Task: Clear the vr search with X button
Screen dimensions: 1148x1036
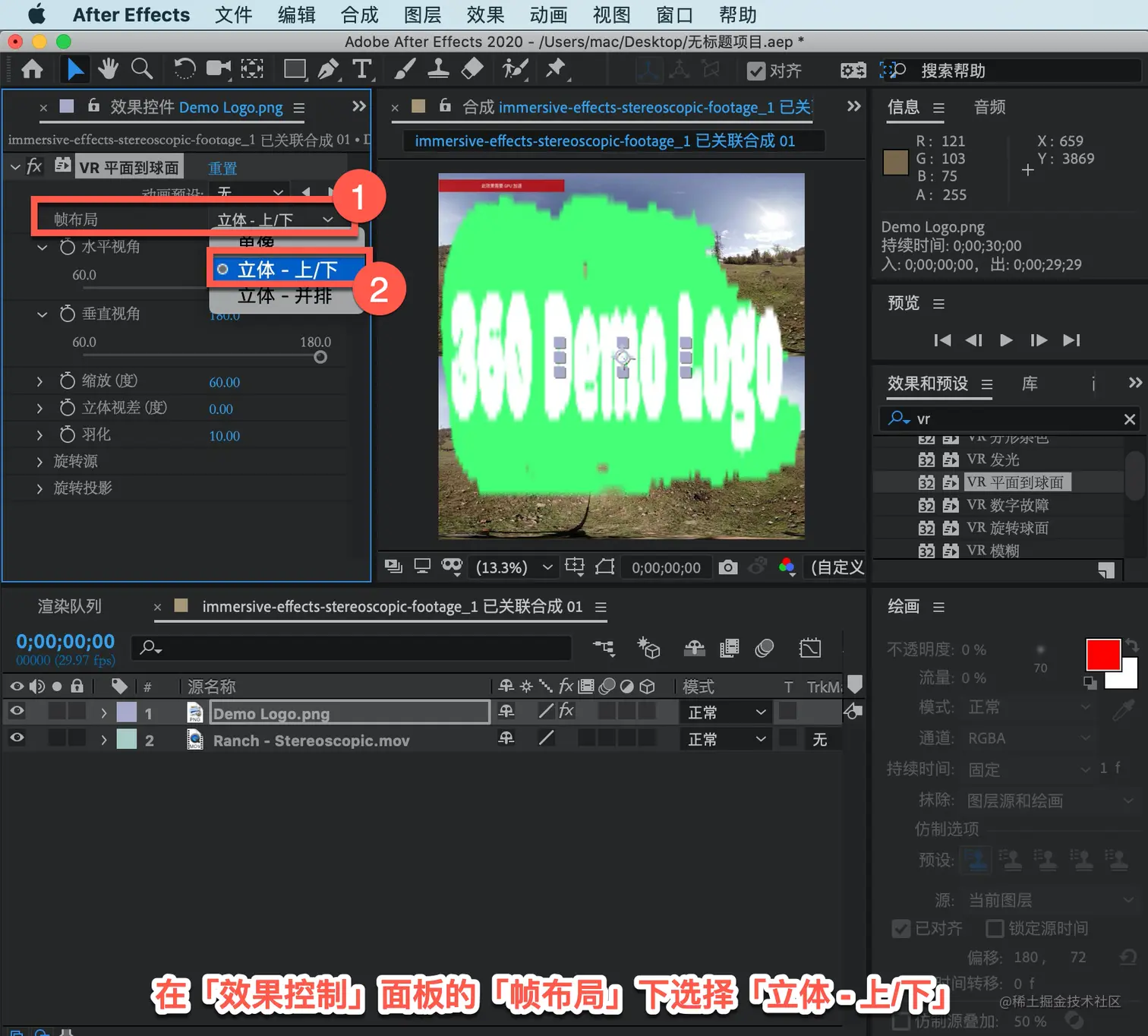Action: [x=1130, y=419]
